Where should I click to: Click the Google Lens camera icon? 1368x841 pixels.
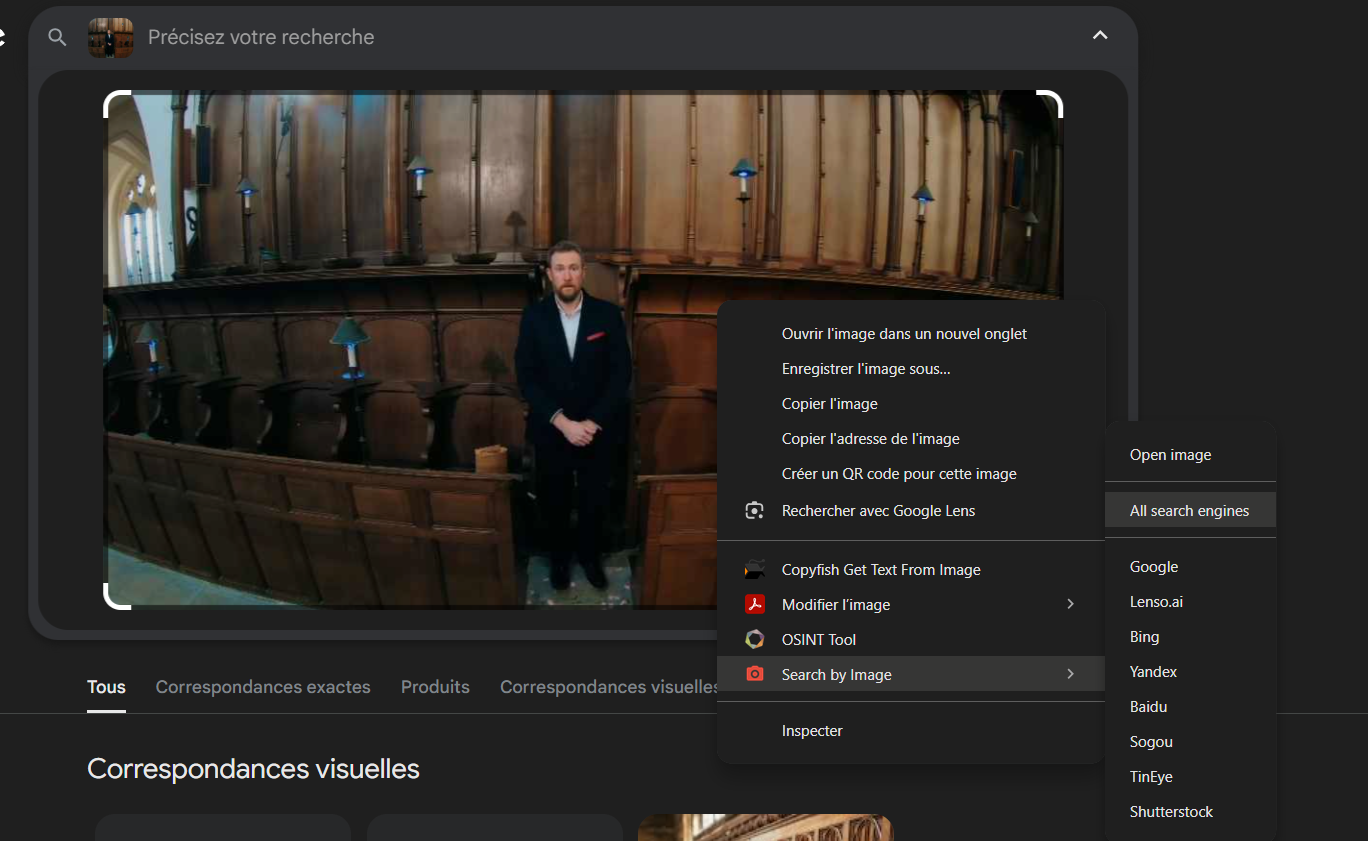(x=755, y=511)
